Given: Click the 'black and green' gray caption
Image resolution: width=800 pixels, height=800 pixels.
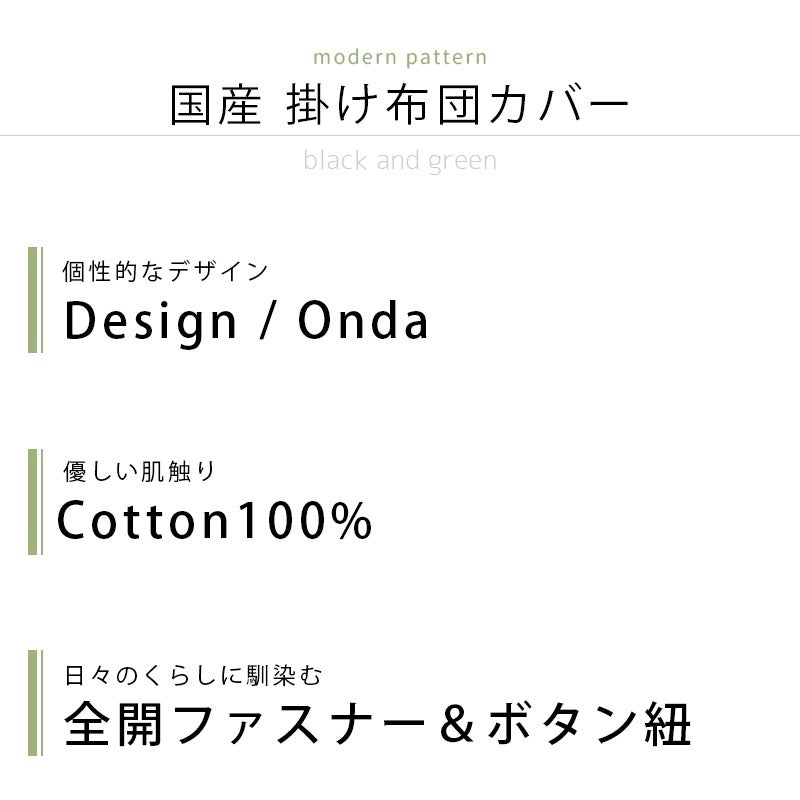Looking at the screenshot, I should [x=400, y=161].
